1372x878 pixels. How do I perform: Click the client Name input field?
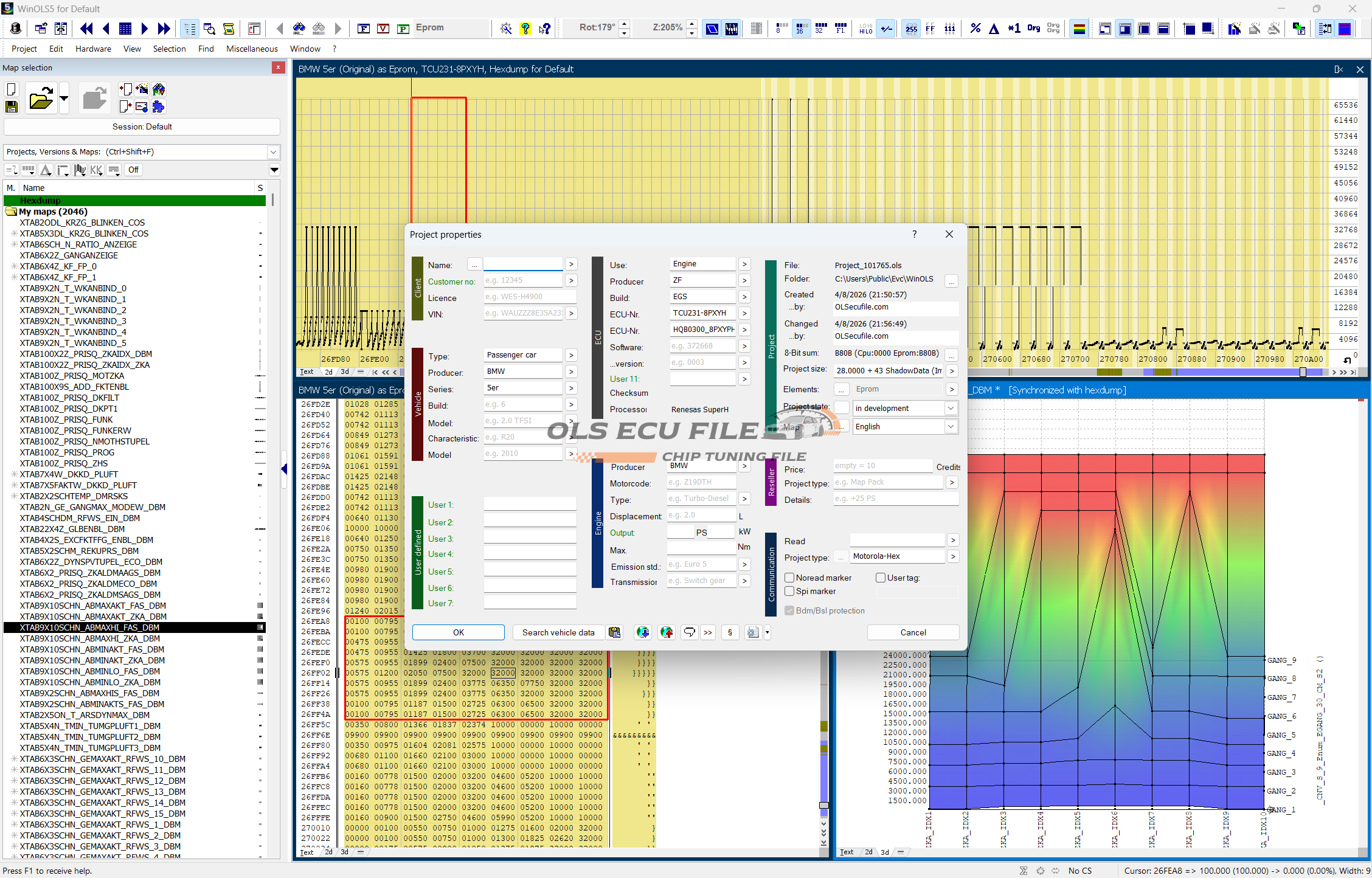click(523, 264)
